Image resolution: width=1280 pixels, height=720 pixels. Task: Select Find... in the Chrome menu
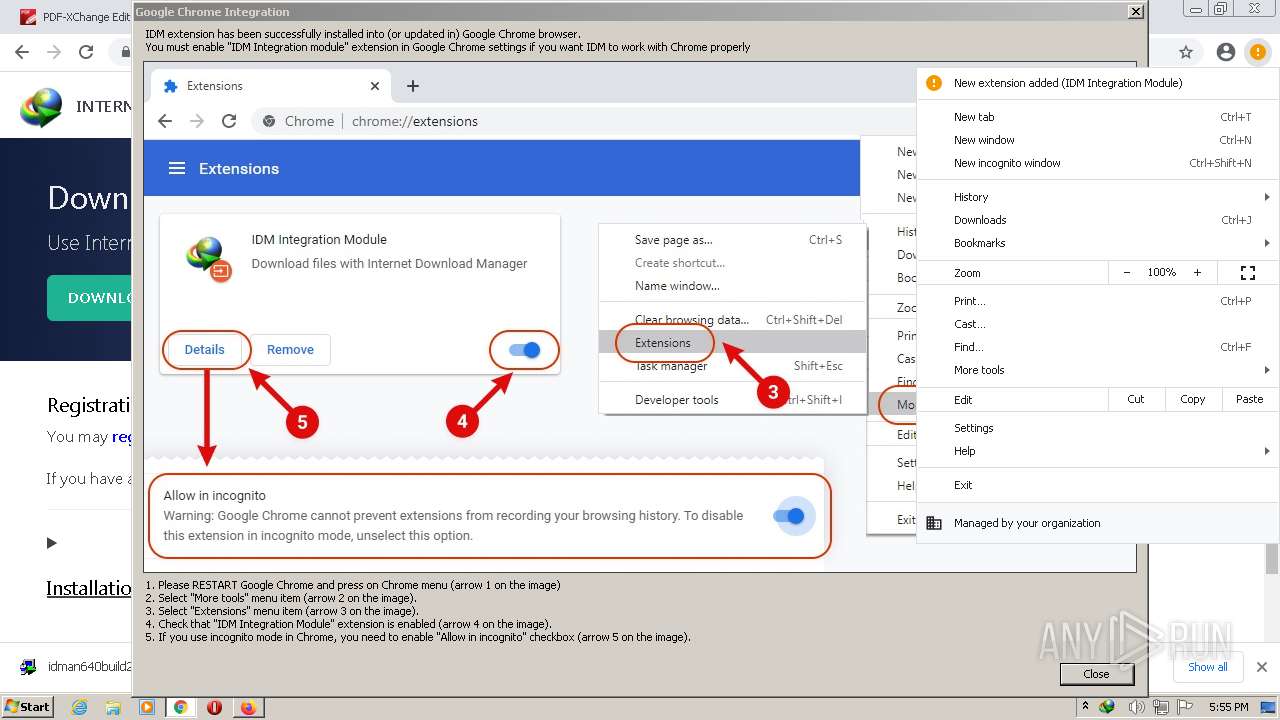pyautogui.click(x=1098, y=347)
